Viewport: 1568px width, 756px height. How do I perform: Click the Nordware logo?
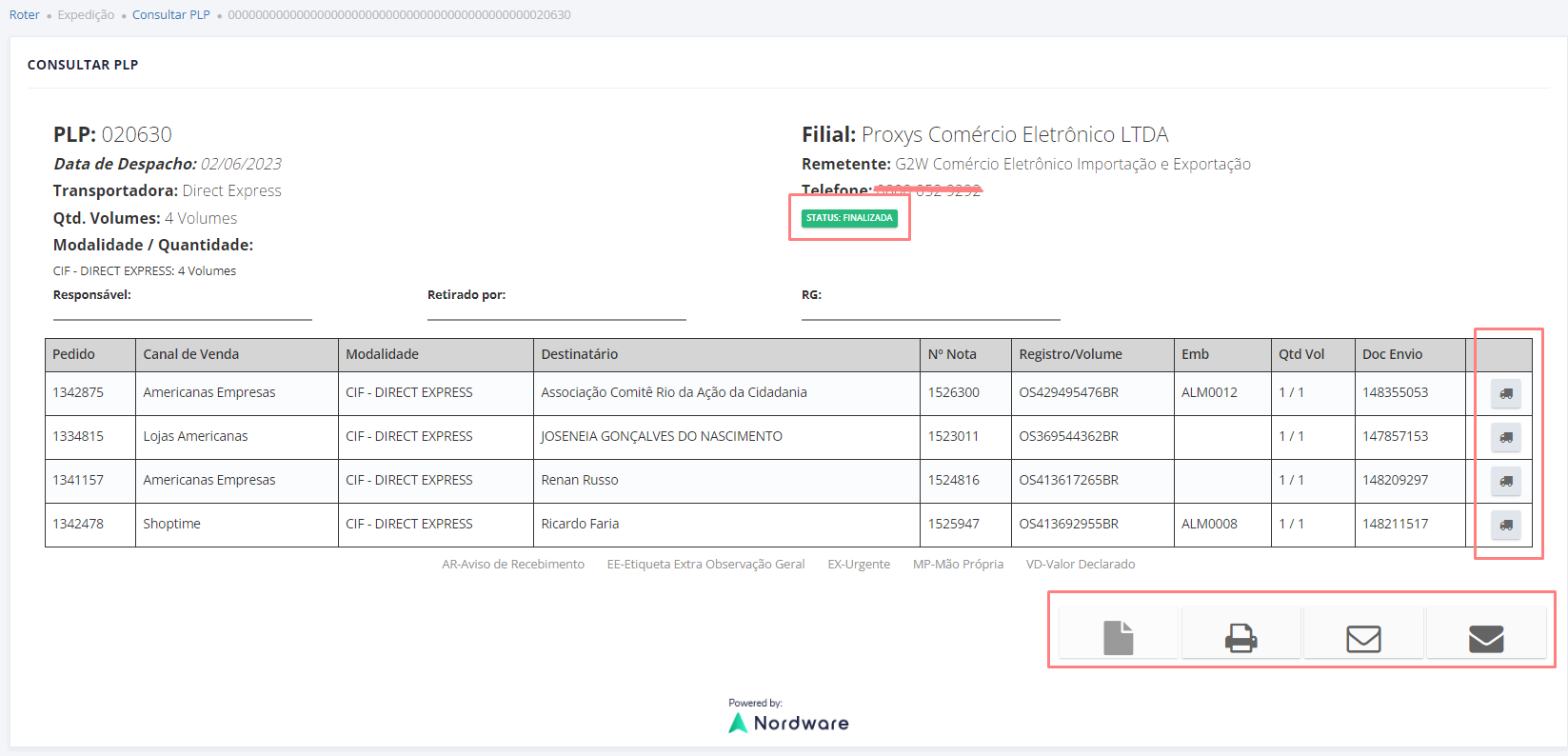788,723
